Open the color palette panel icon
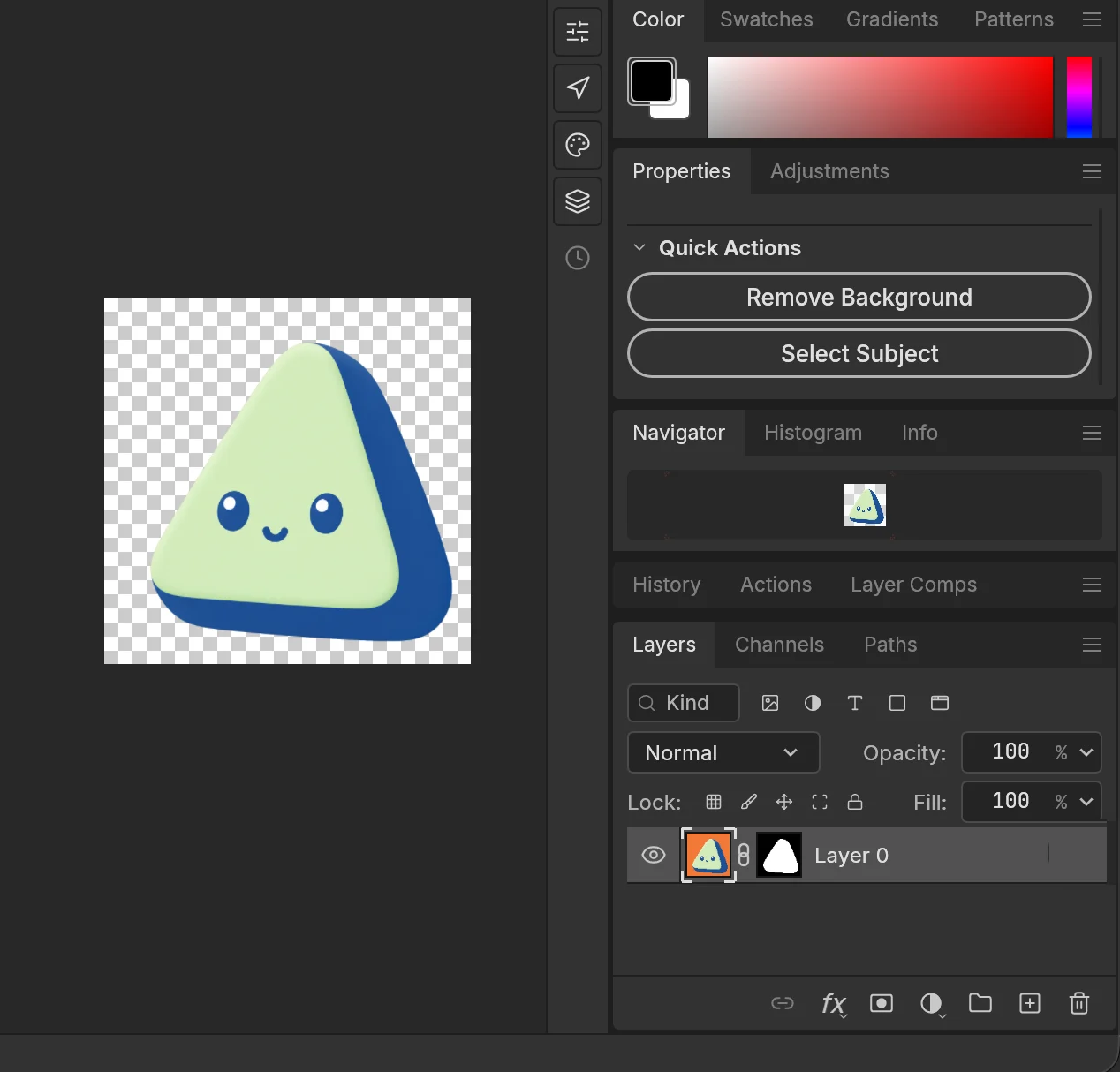 (x=578, y=145)
